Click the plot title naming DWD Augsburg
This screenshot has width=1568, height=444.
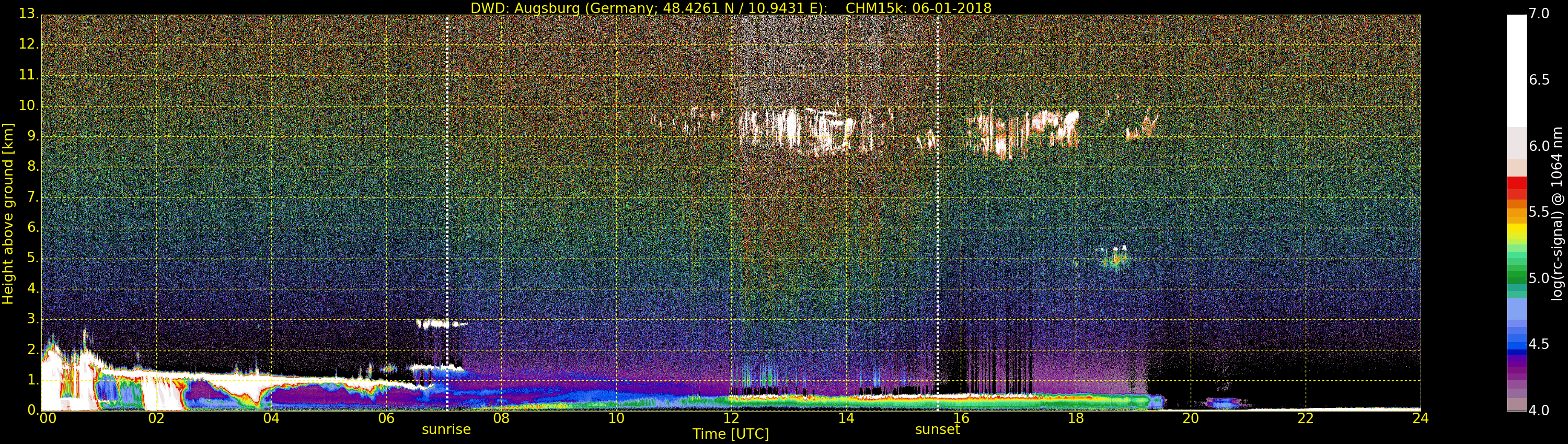point(731,8)
